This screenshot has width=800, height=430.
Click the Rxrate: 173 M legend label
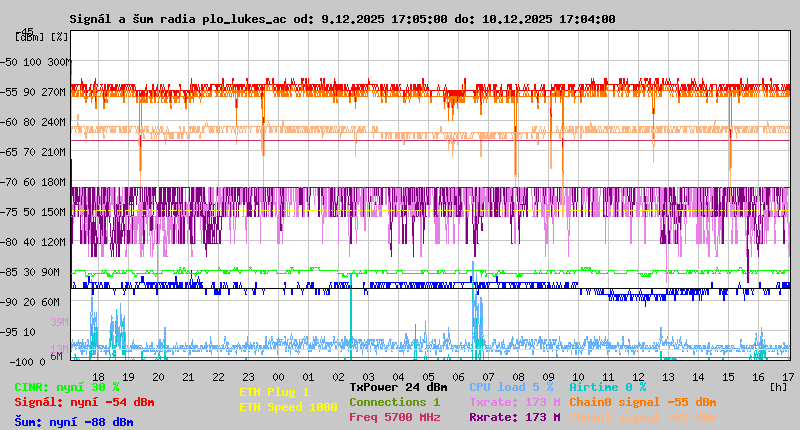pyautogui.click(x=515, y=417)
